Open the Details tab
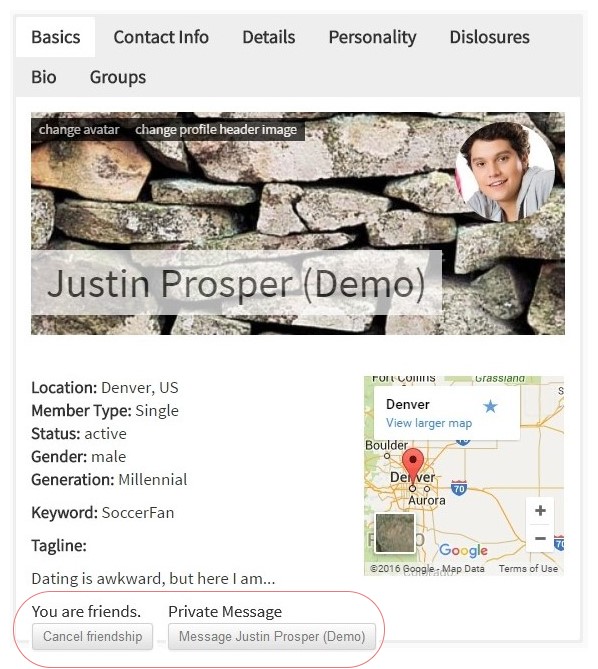The width and height of the screenshot is (598, 669). click(x=269, y=37)
